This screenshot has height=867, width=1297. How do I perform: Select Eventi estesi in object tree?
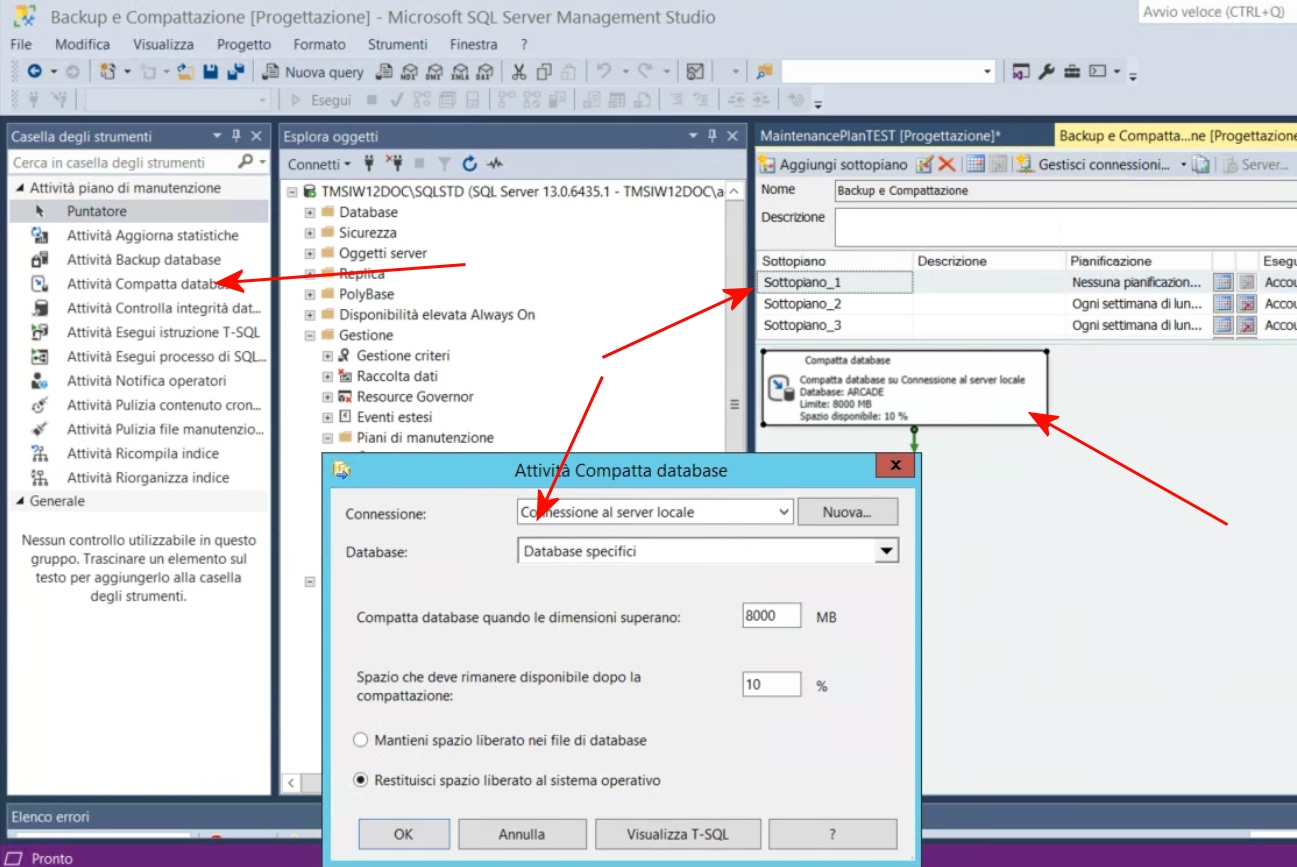(394, 417)
